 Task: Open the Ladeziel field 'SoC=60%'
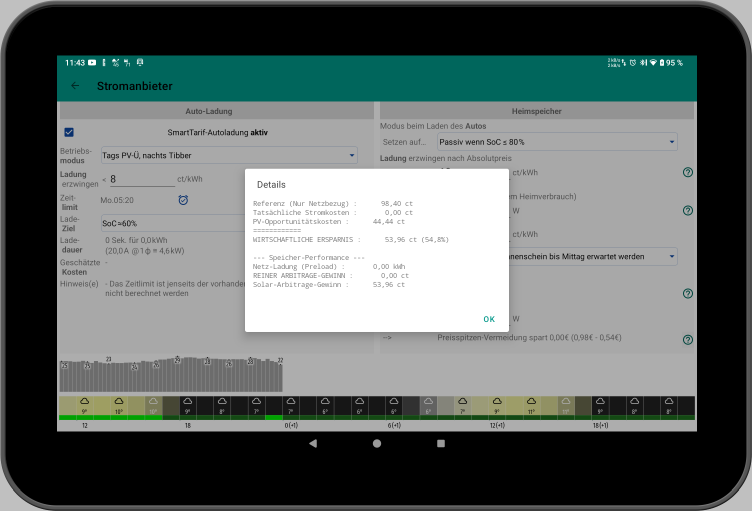173,223
